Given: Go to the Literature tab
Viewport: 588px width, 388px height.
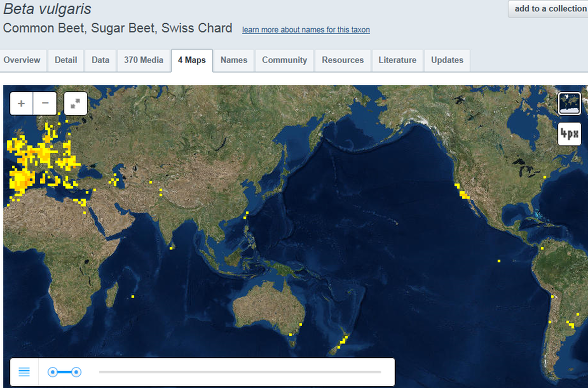Looking at the screenshot, I should point(397,60).
